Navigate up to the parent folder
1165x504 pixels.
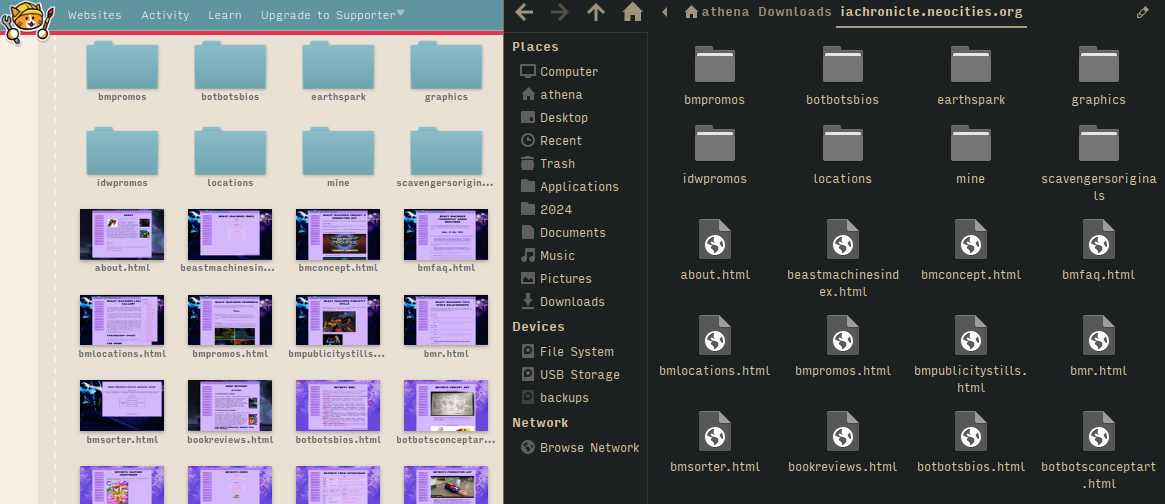point(596,12)
